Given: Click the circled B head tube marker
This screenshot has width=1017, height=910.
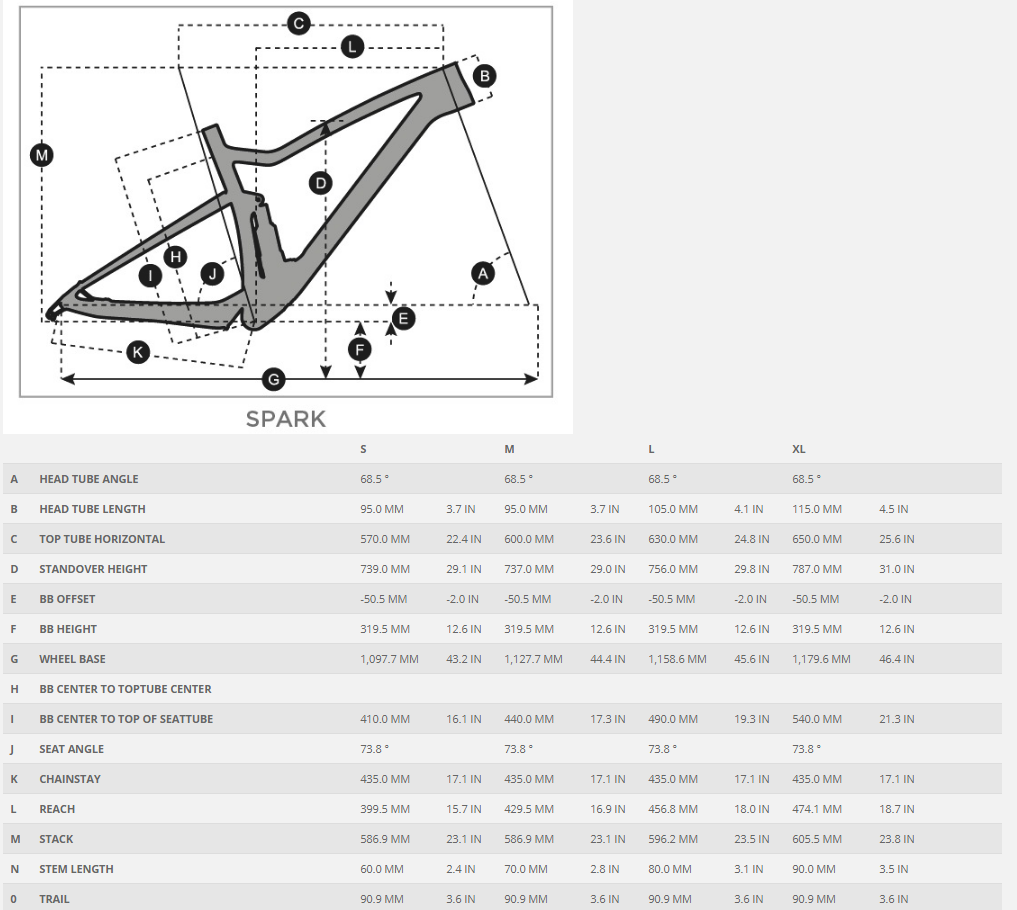Looking at the screenshot, I should coord(485,76).
